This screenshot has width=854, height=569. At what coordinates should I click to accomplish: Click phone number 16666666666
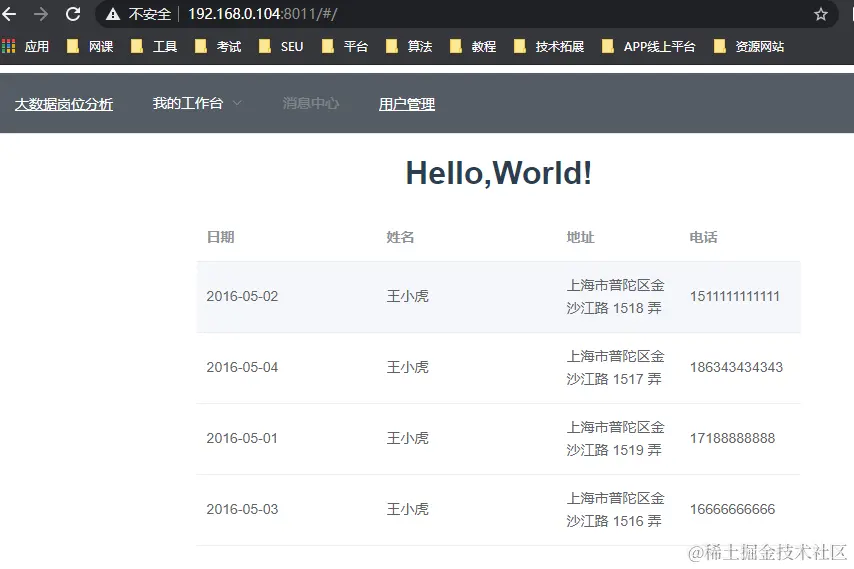pos(733,509)
